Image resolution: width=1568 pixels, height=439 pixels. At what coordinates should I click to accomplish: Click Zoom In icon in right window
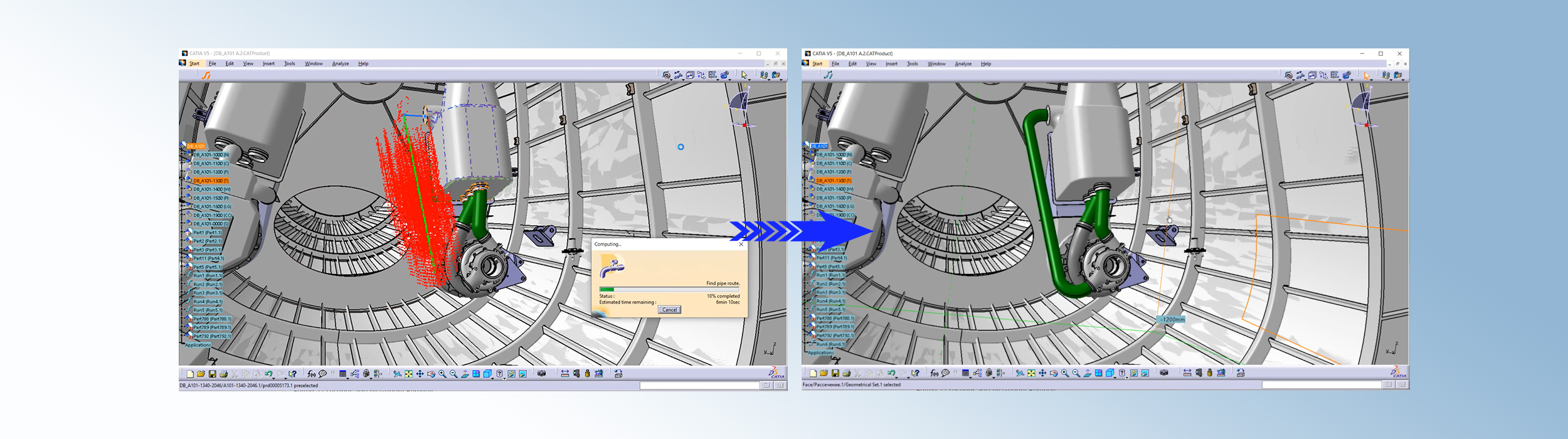pos(1065,373)
